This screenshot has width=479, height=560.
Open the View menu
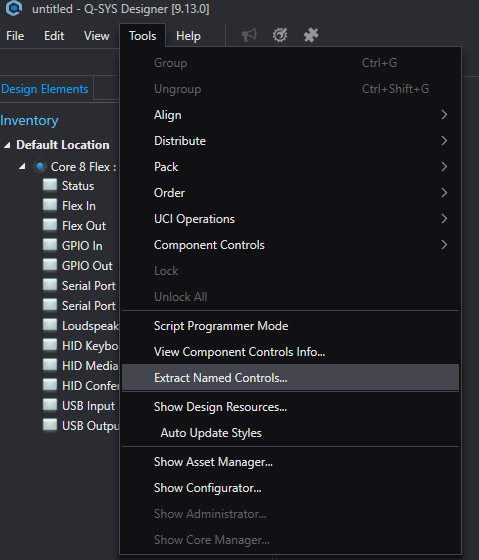(x=96, y=36)
